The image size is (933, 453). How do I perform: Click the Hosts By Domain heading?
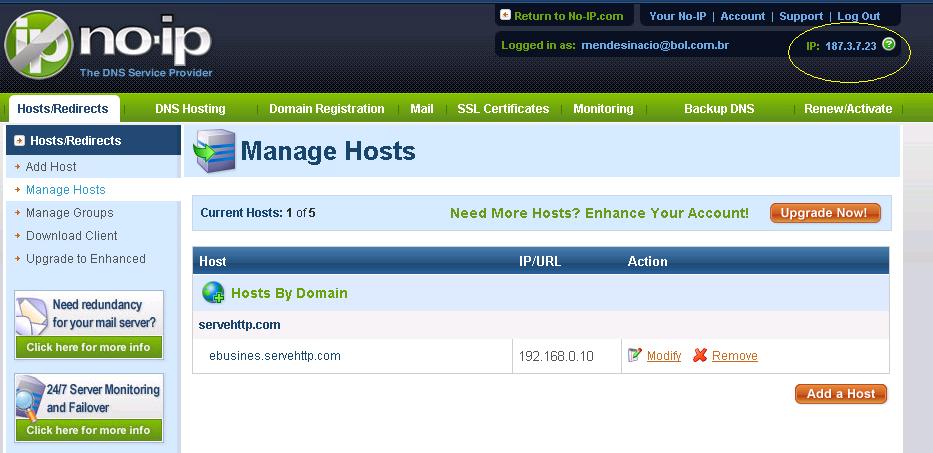[289, 293]
